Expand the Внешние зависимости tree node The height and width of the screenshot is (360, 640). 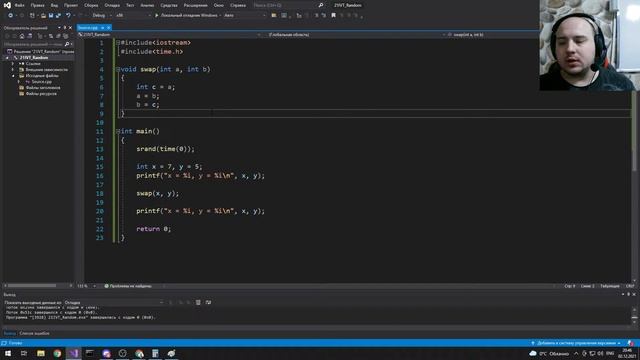pos(13,70)
